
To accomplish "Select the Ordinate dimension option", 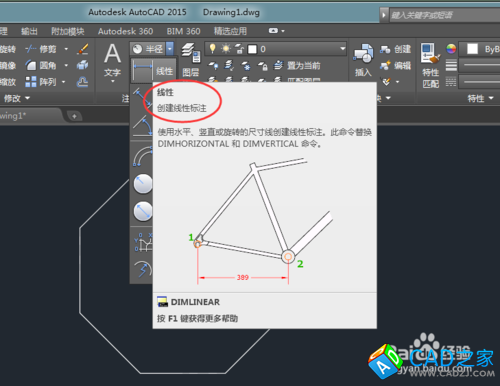I will pyautogui.click(x=143, y=242).
